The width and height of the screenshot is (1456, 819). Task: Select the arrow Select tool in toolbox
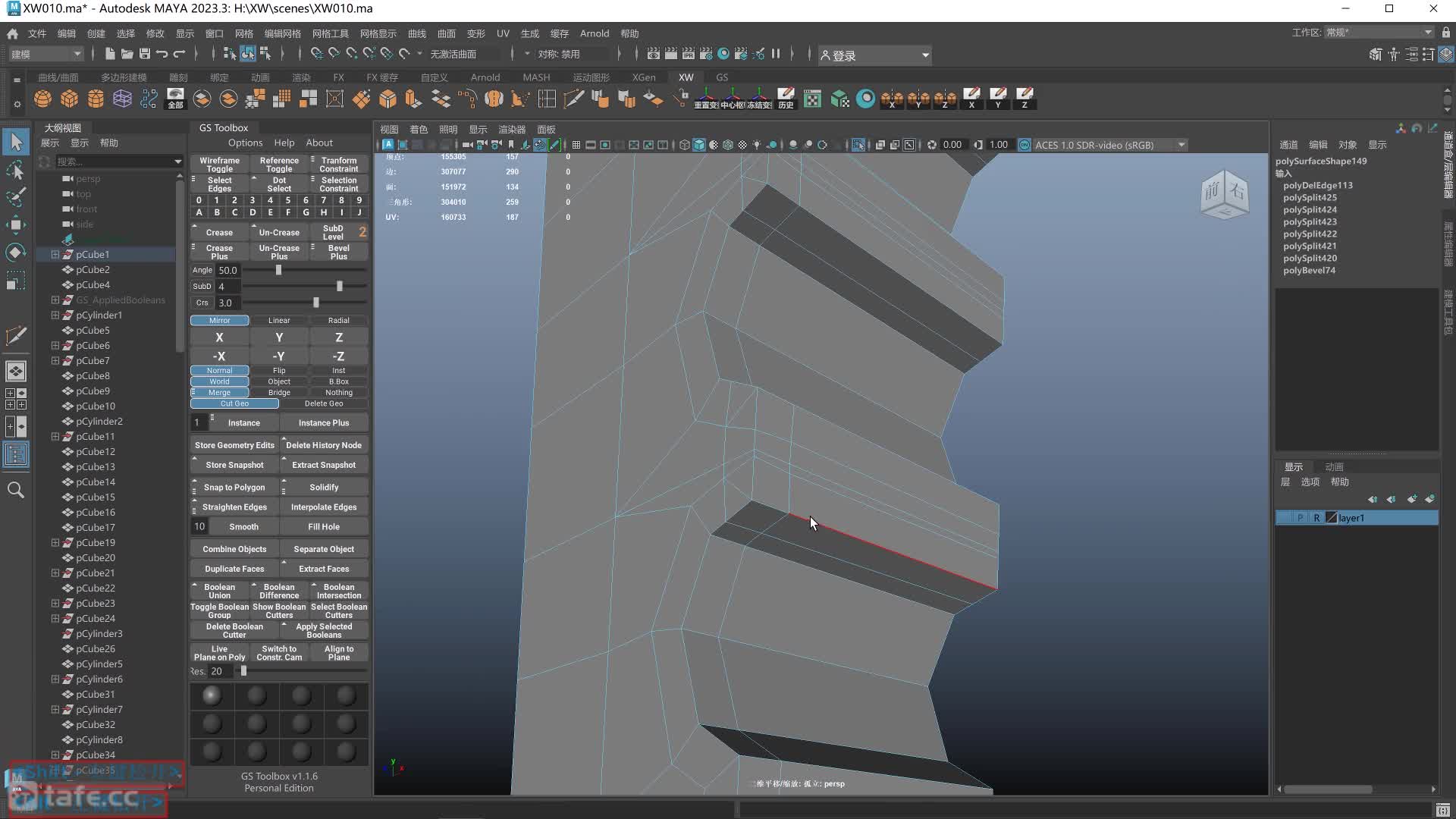[x=16, y=142]
